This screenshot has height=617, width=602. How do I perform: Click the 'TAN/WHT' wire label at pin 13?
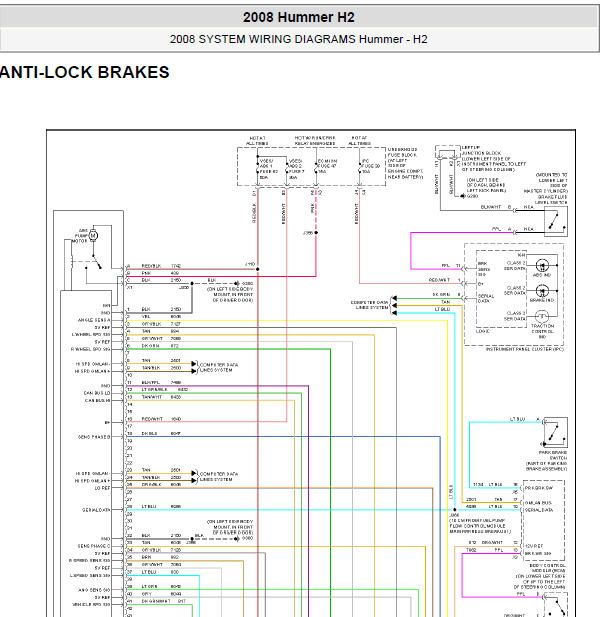coord(151,397)
